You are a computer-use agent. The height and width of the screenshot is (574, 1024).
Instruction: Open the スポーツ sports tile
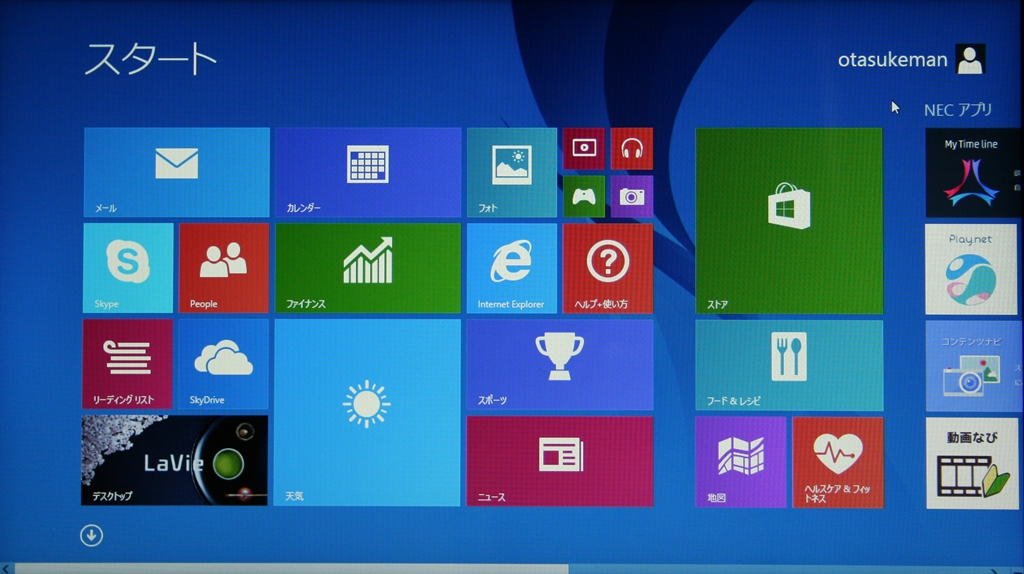point(560,364)
